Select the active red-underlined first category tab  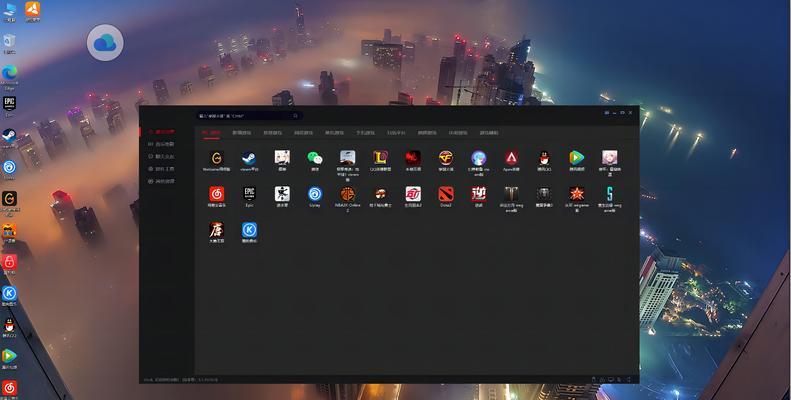pos(211,133)
